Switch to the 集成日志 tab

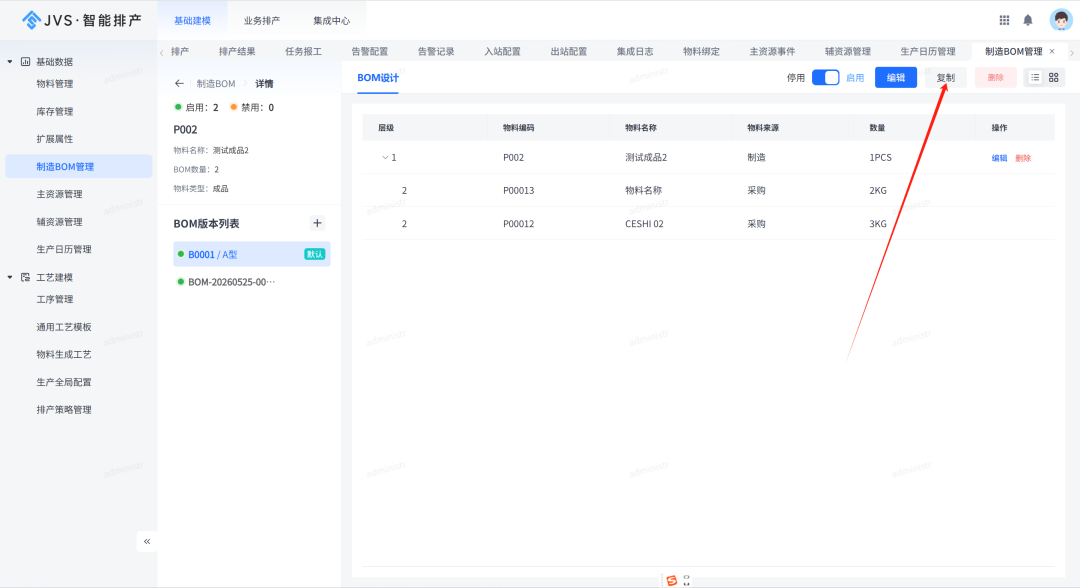(634, 51)
